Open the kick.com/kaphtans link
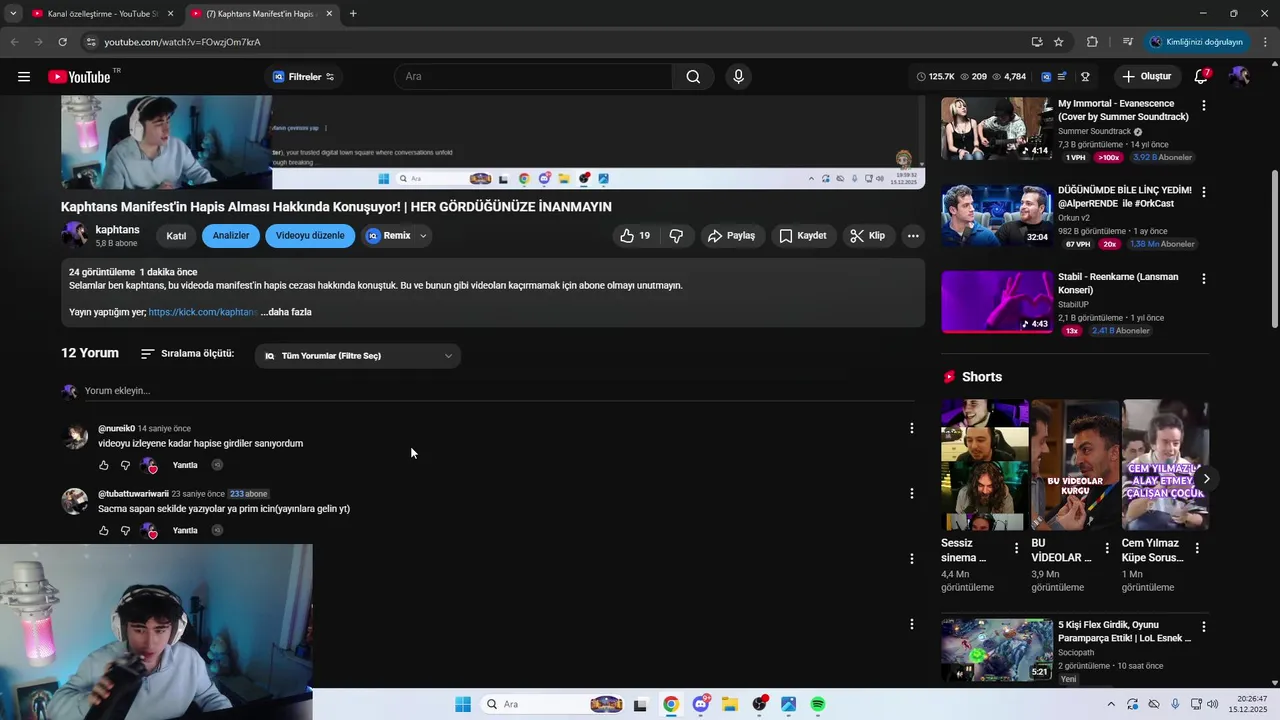The image size is (1280, 720). point(203,312)
